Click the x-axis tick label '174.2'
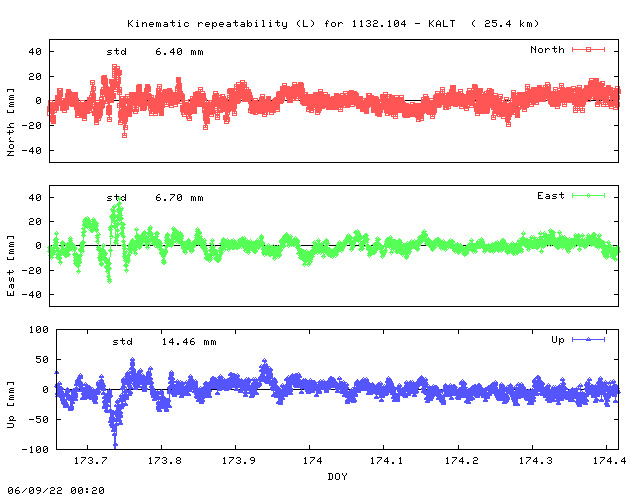 (462, 461)
